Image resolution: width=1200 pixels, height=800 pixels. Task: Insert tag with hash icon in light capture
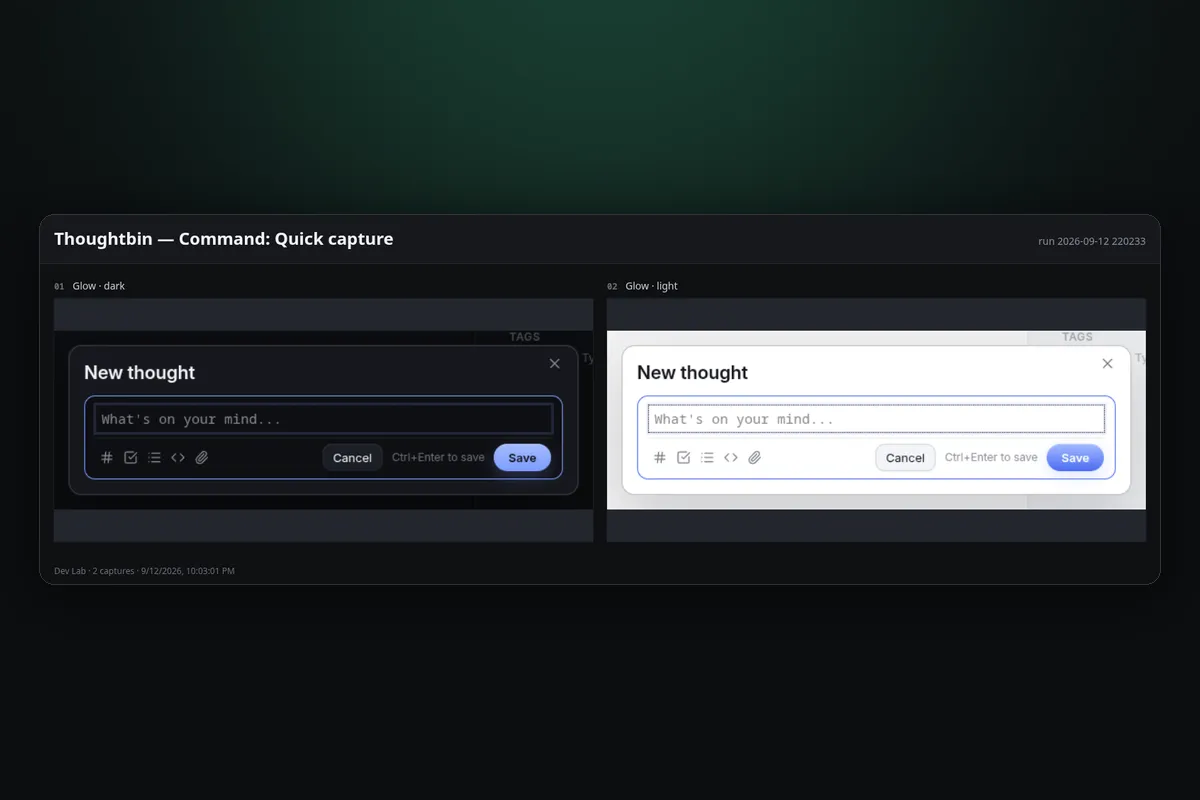[660, 457]
